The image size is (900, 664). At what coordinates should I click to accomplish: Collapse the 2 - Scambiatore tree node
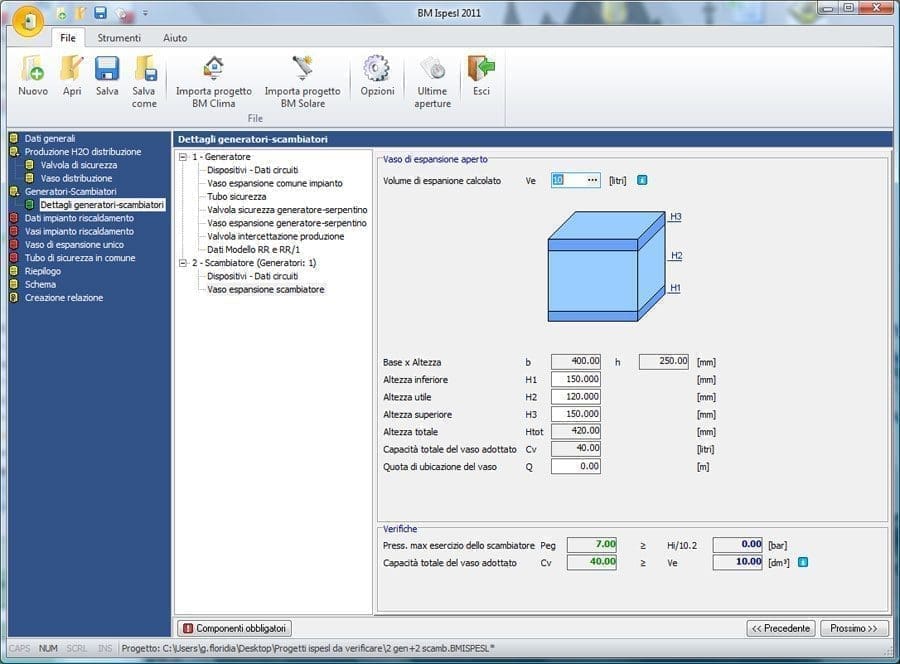(183, 263)
